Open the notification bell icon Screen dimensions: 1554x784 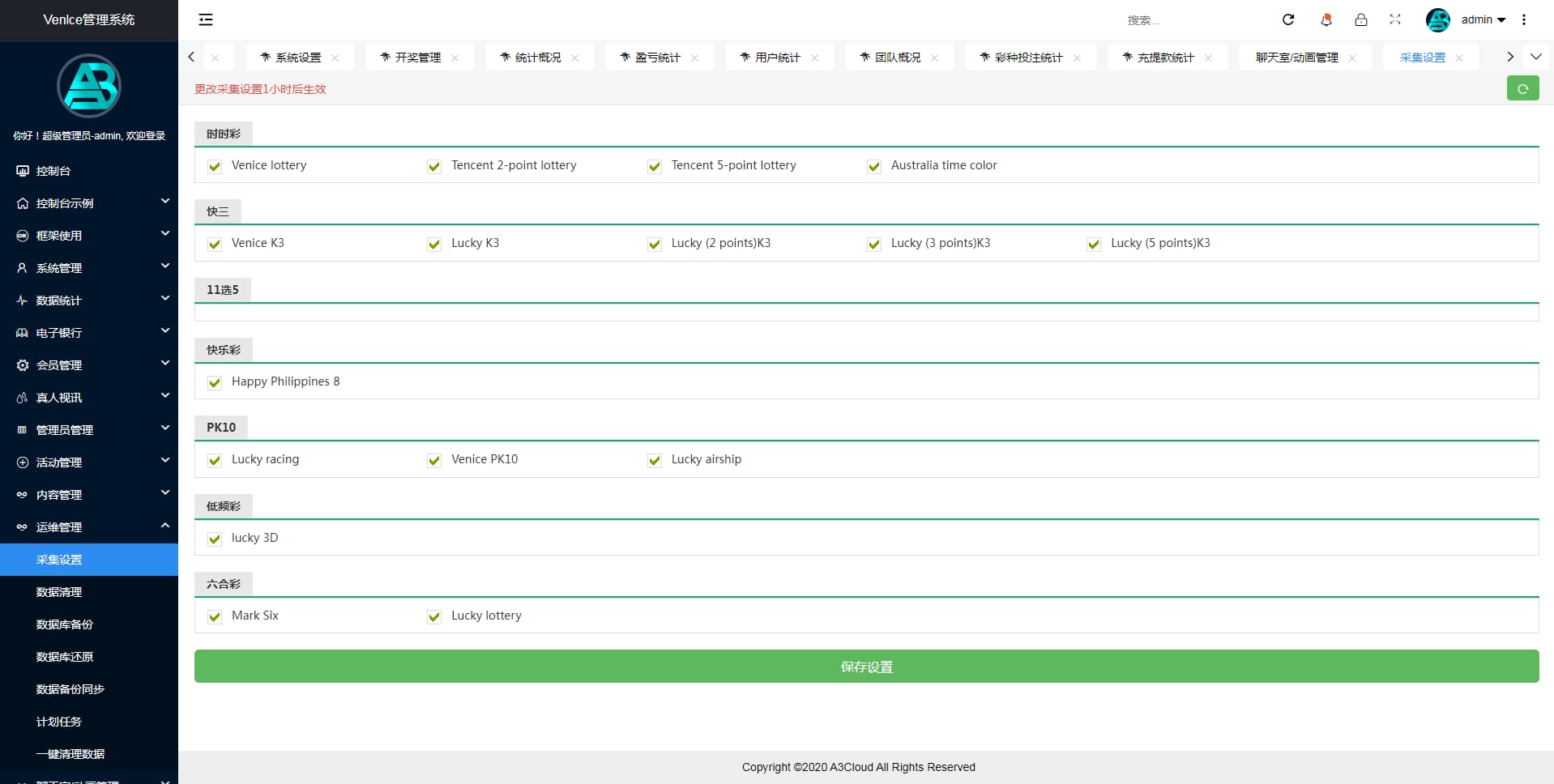[1326, 19]
